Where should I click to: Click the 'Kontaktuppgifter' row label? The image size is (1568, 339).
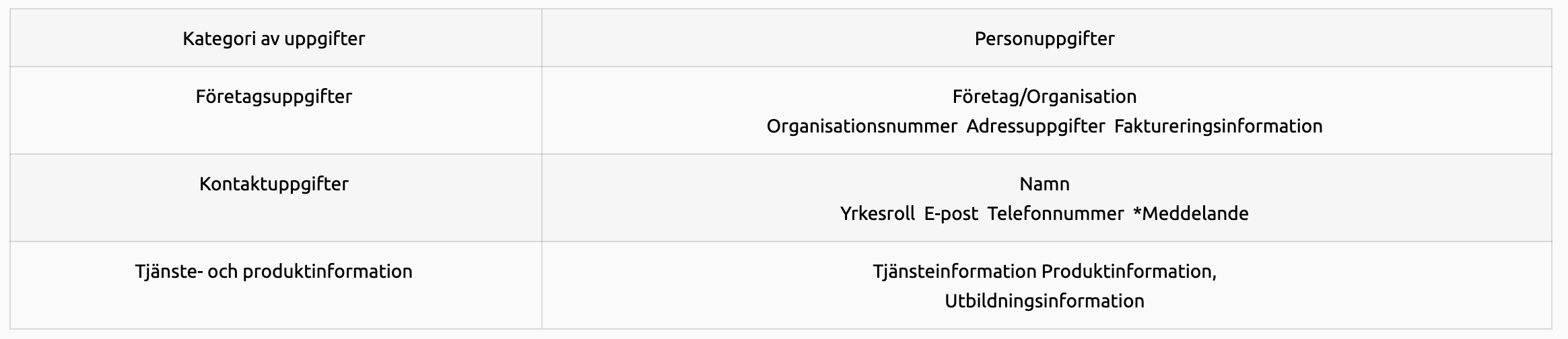(x=274, y=184)
